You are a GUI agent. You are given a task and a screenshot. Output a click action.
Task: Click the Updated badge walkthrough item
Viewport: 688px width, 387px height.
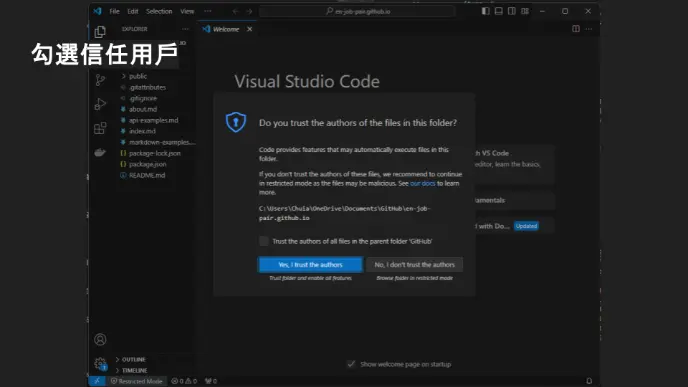coord(526,226)
